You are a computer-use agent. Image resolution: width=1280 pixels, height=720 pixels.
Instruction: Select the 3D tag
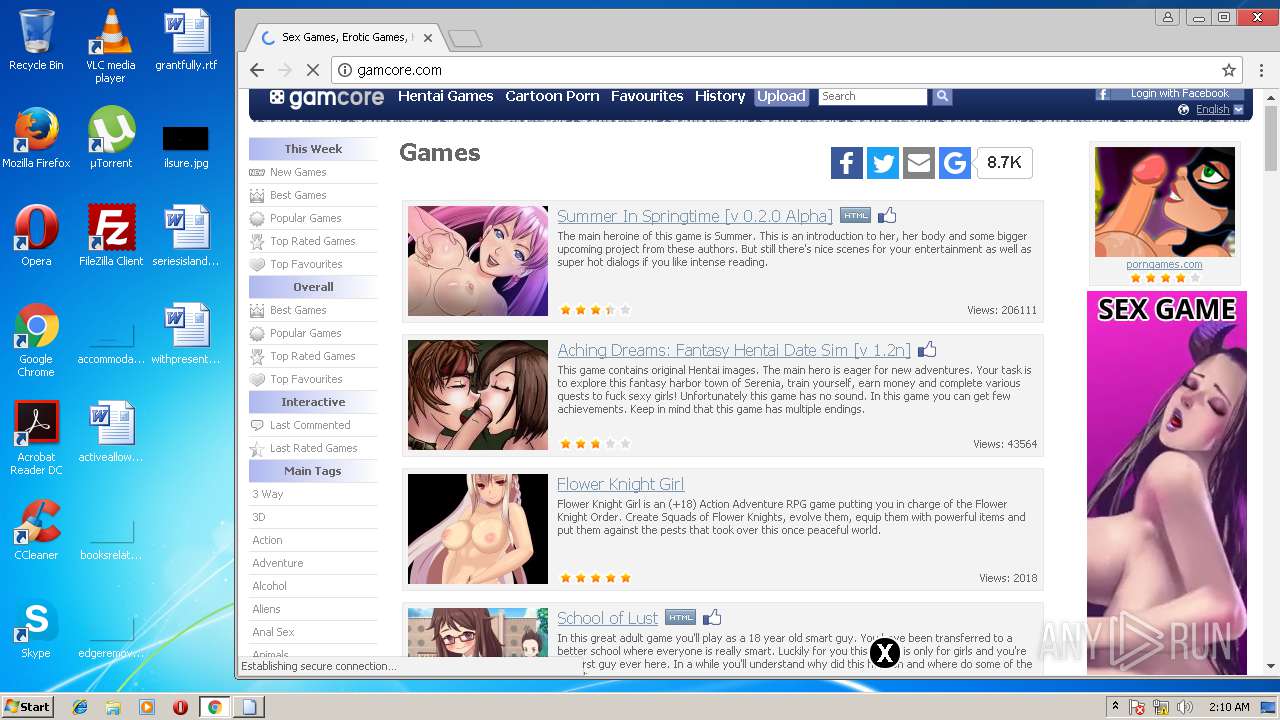259,517
